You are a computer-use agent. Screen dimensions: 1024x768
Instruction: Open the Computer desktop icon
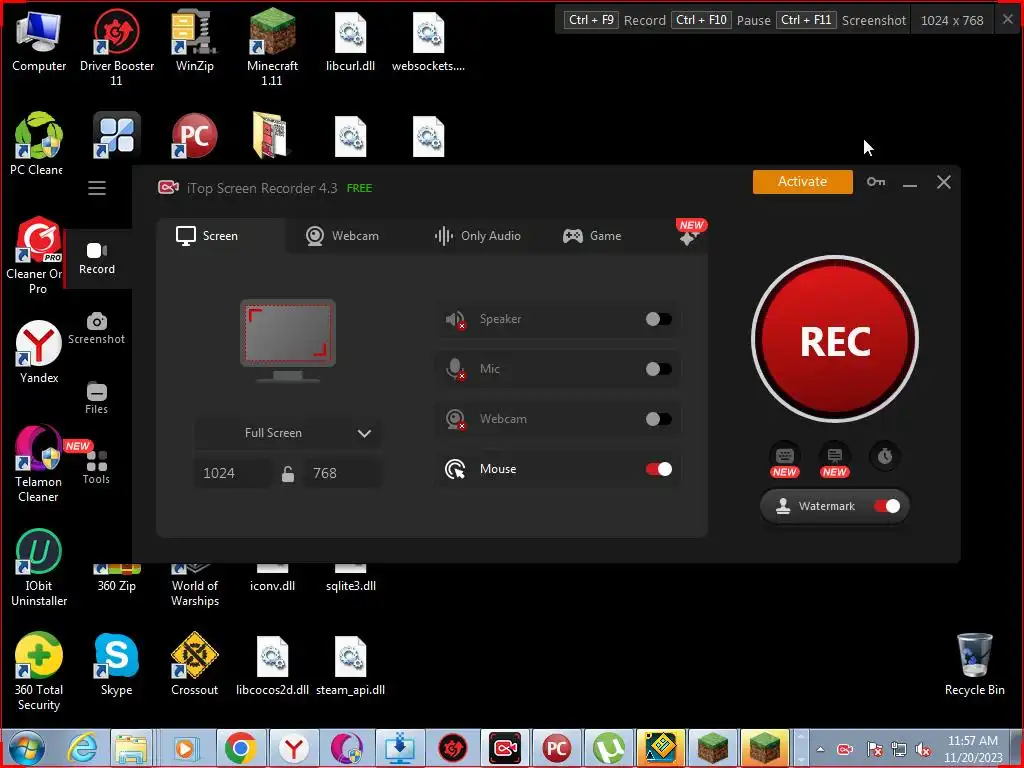click(x=39, y=42)
